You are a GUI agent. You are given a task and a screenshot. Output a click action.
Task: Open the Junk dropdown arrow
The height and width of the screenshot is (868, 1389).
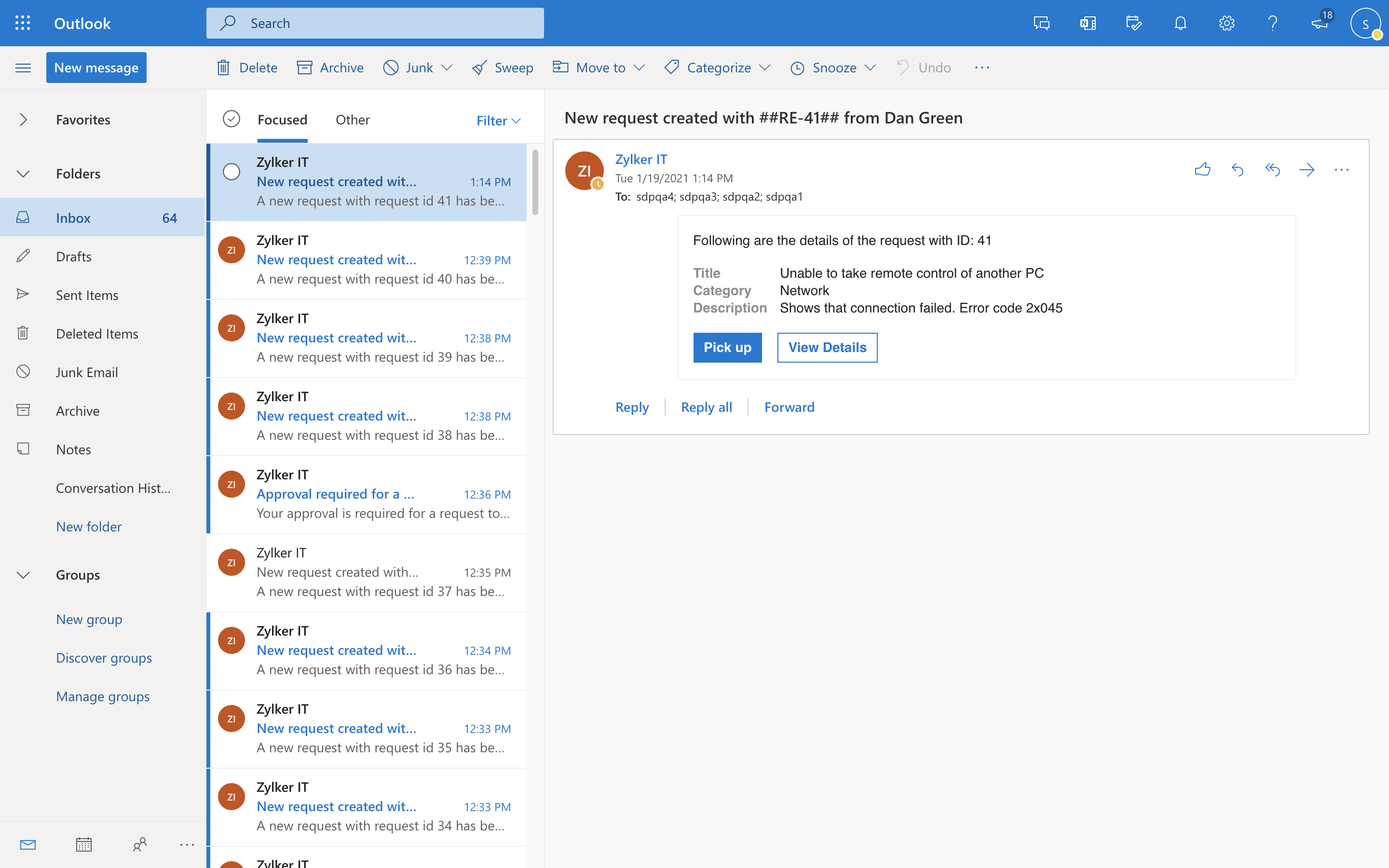pyautogui.click(x=447, y=68)
